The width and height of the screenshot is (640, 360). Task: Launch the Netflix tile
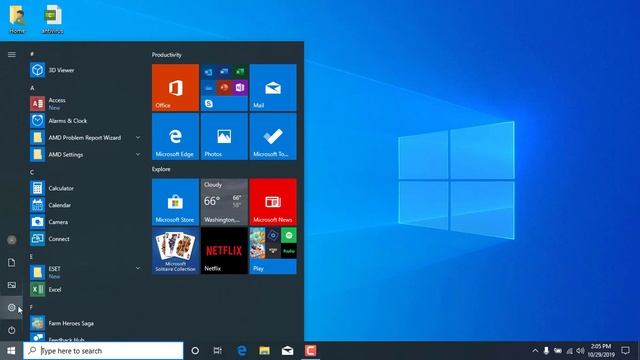224,251
